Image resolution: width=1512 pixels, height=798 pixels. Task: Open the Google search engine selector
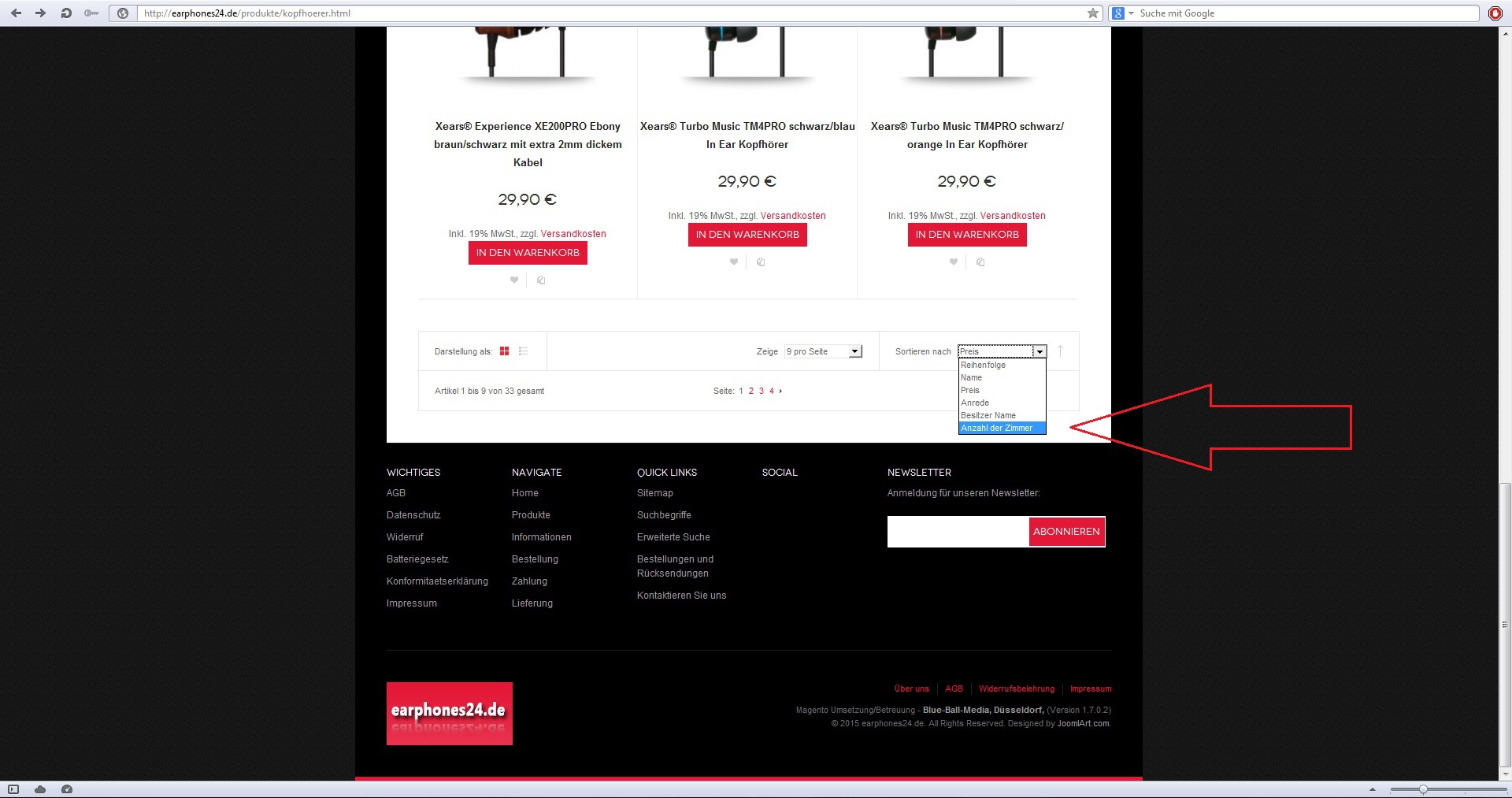click(1121, 13)
